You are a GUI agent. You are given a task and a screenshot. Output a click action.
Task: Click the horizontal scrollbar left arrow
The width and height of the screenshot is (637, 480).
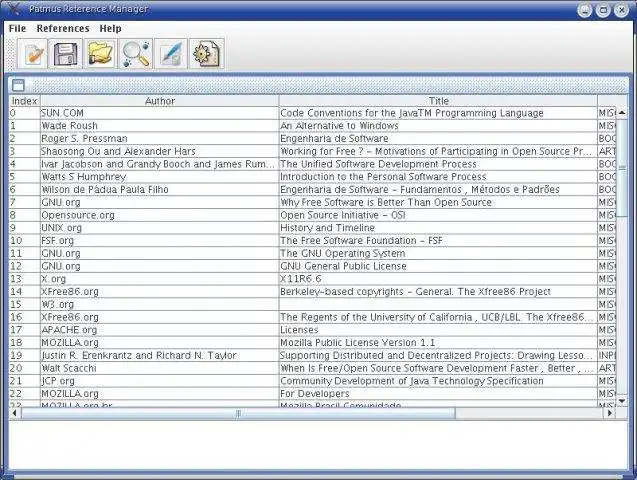click(15, 413)
